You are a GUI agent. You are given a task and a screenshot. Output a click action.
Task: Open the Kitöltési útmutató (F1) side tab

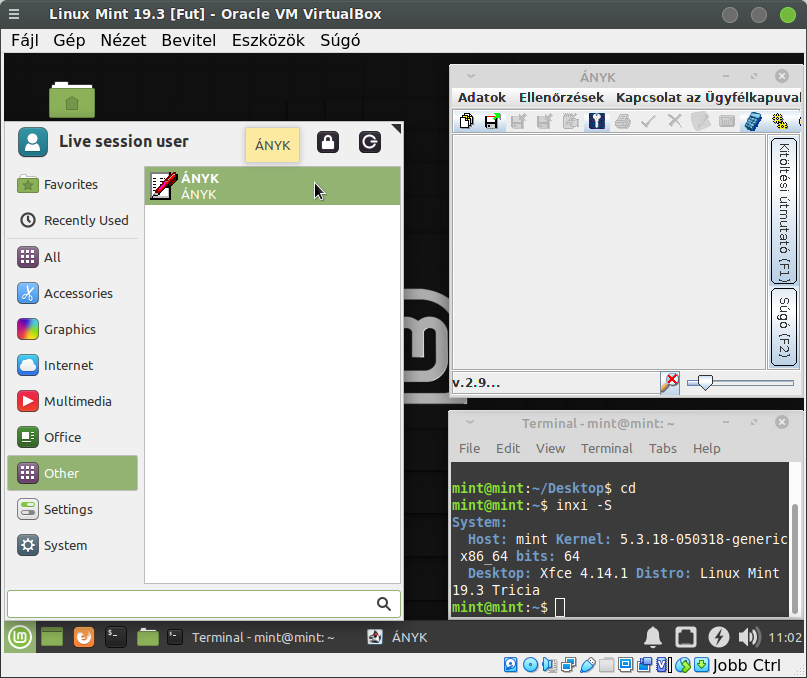point(783,211)
